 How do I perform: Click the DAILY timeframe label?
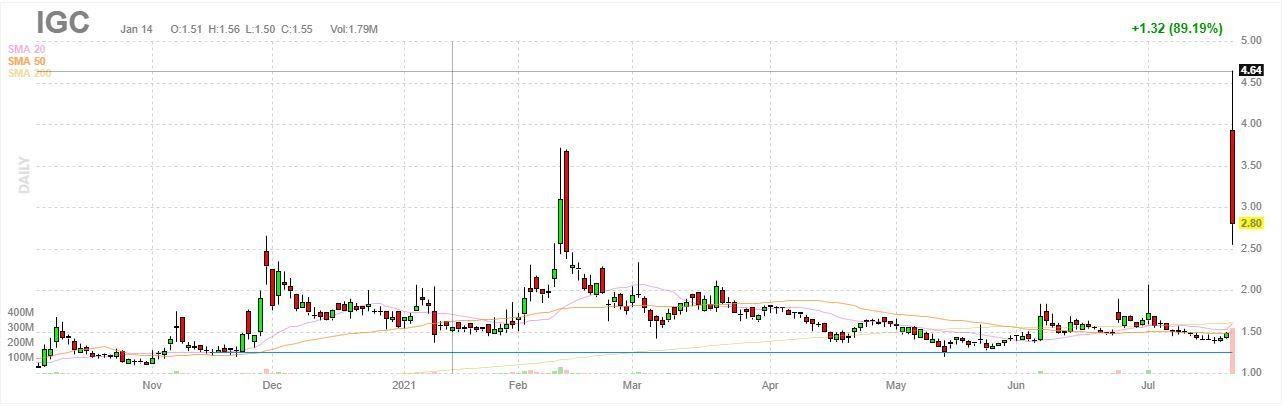click(x=24, y=174)
